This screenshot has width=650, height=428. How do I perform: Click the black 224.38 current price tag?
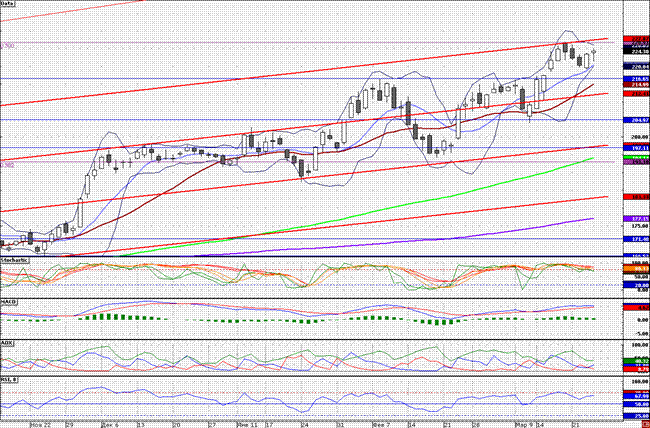tap(634, 52)
